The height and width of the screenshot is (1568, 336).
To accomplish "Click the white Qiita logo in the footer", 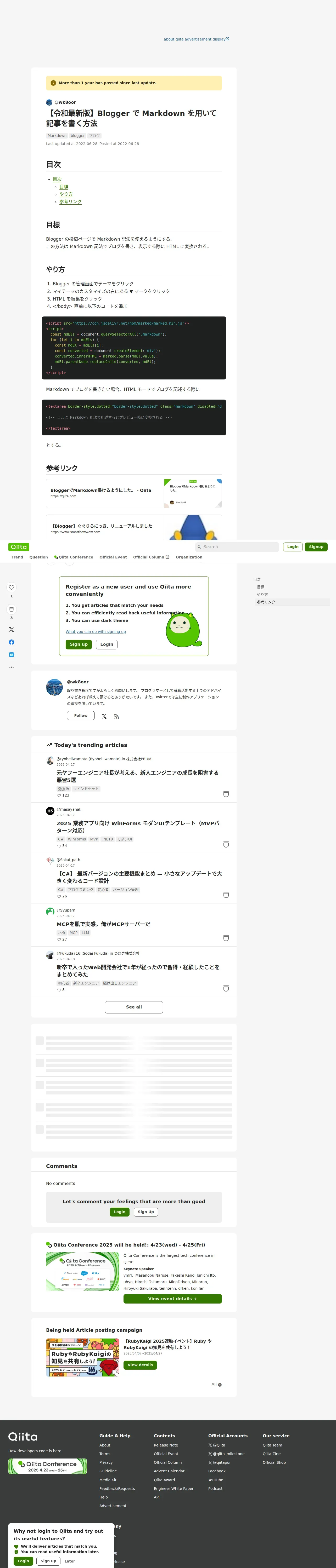I will pyautogui.click(x=23, y=1437).
